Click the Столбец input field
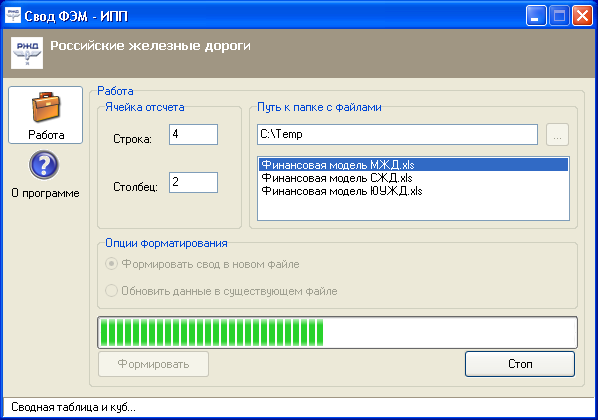 [193, 182]
